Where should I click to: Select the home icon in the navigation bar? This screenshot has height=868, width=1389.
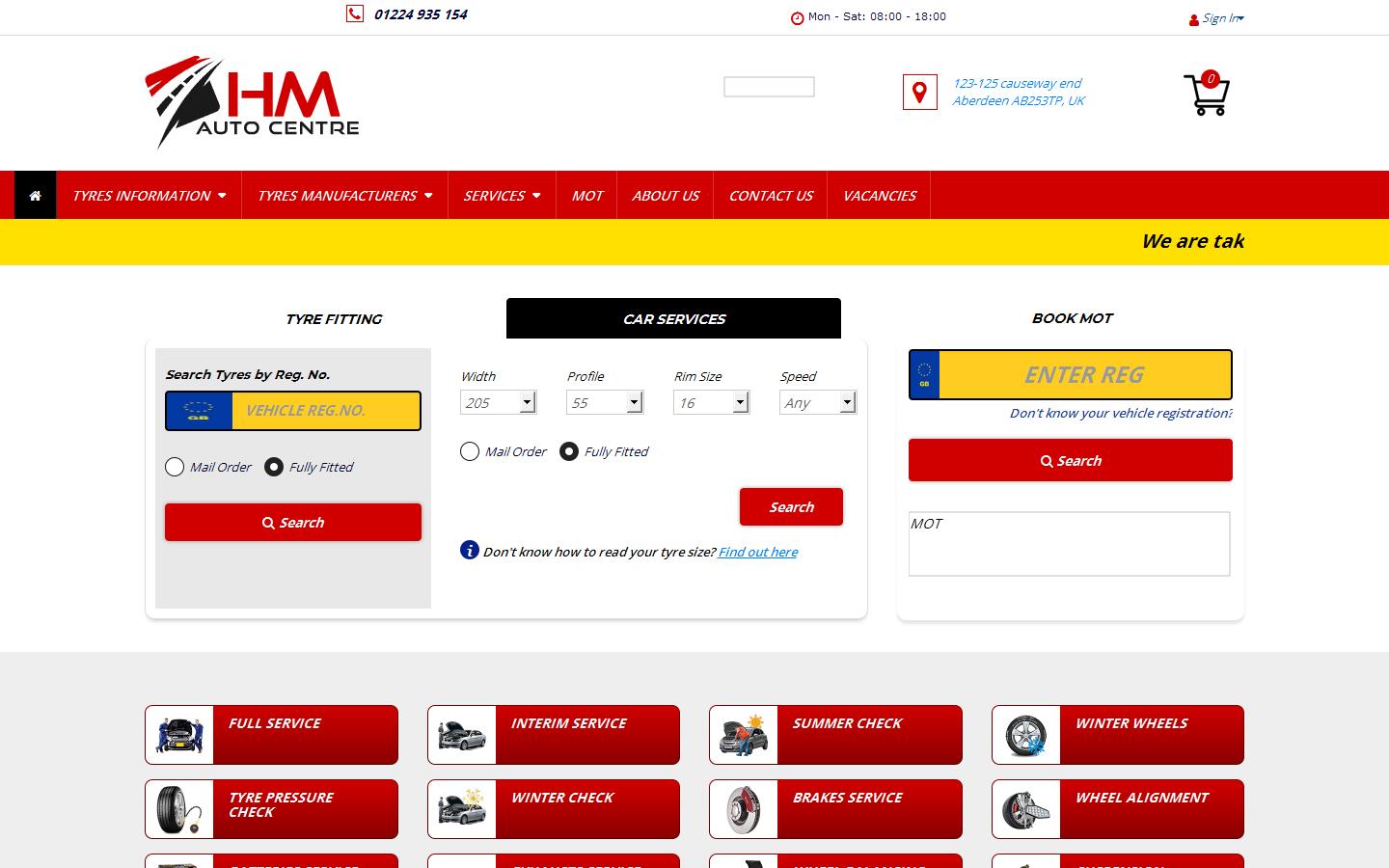tap(35, 195)
